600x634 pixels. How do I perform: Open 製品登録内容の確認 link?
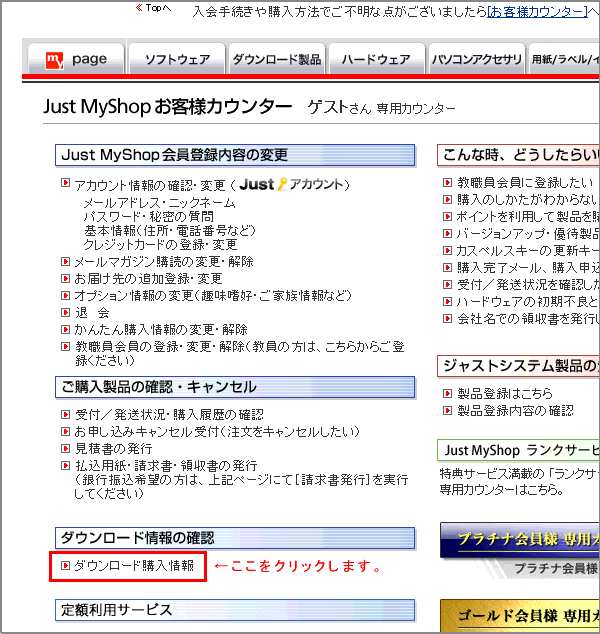coord(515,411)
